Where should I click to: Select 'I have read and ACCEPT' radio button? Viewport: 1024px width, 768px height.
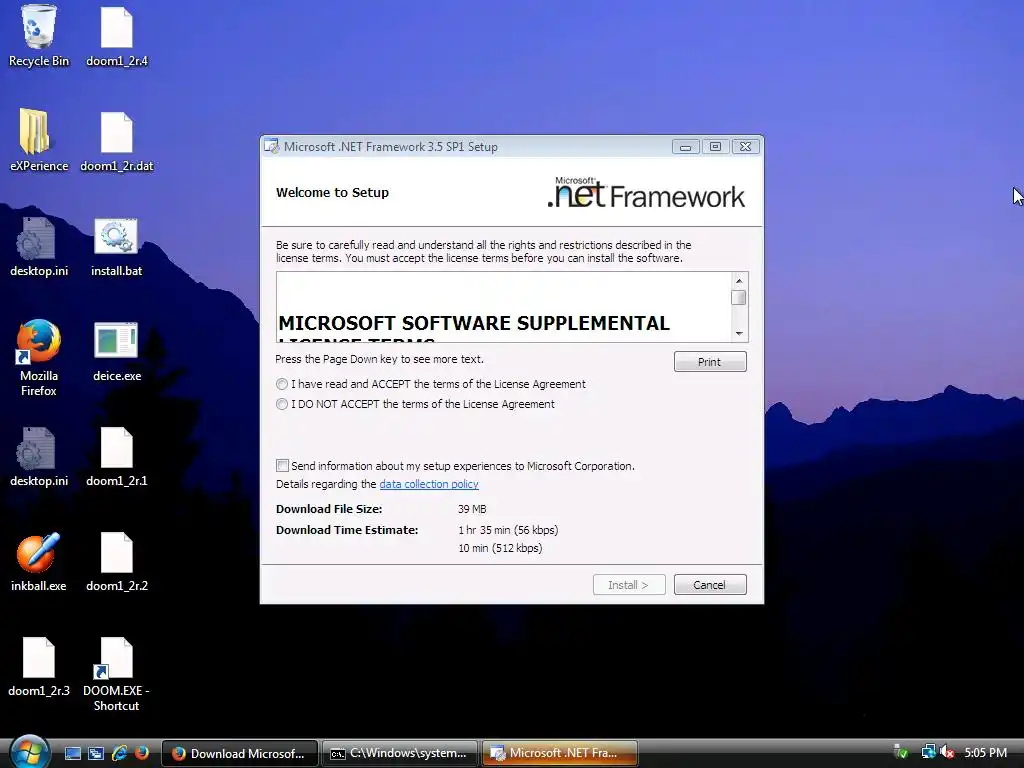(281, 384)
